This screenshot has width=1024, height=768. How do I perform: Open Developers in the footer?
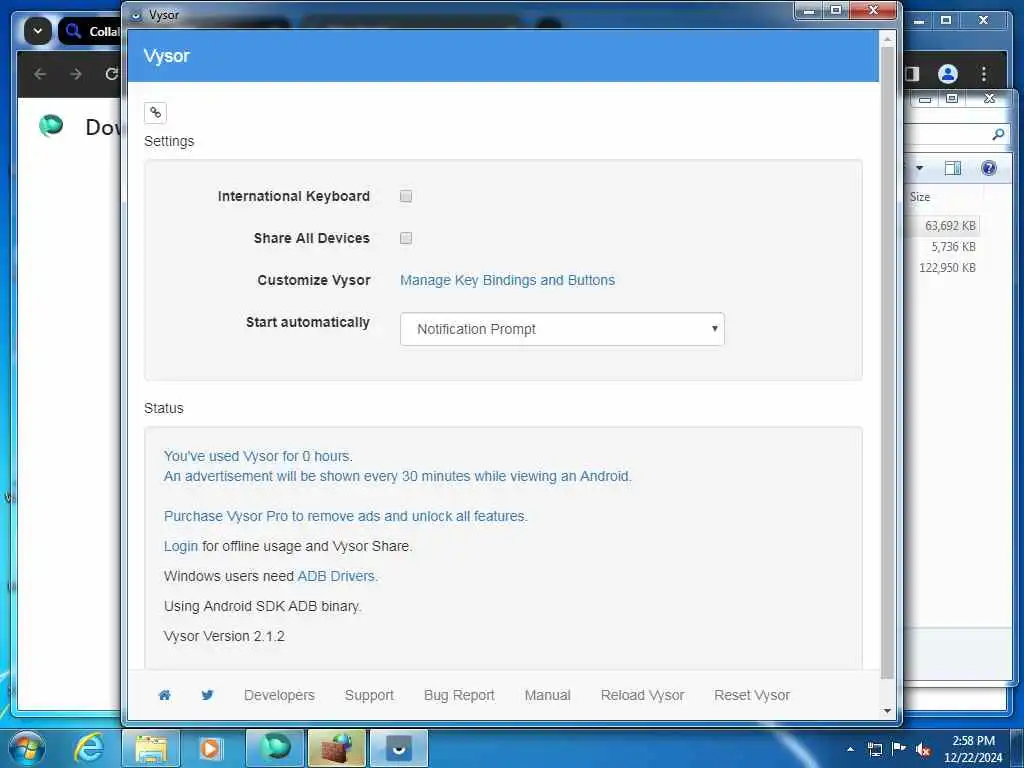(279, 695)
